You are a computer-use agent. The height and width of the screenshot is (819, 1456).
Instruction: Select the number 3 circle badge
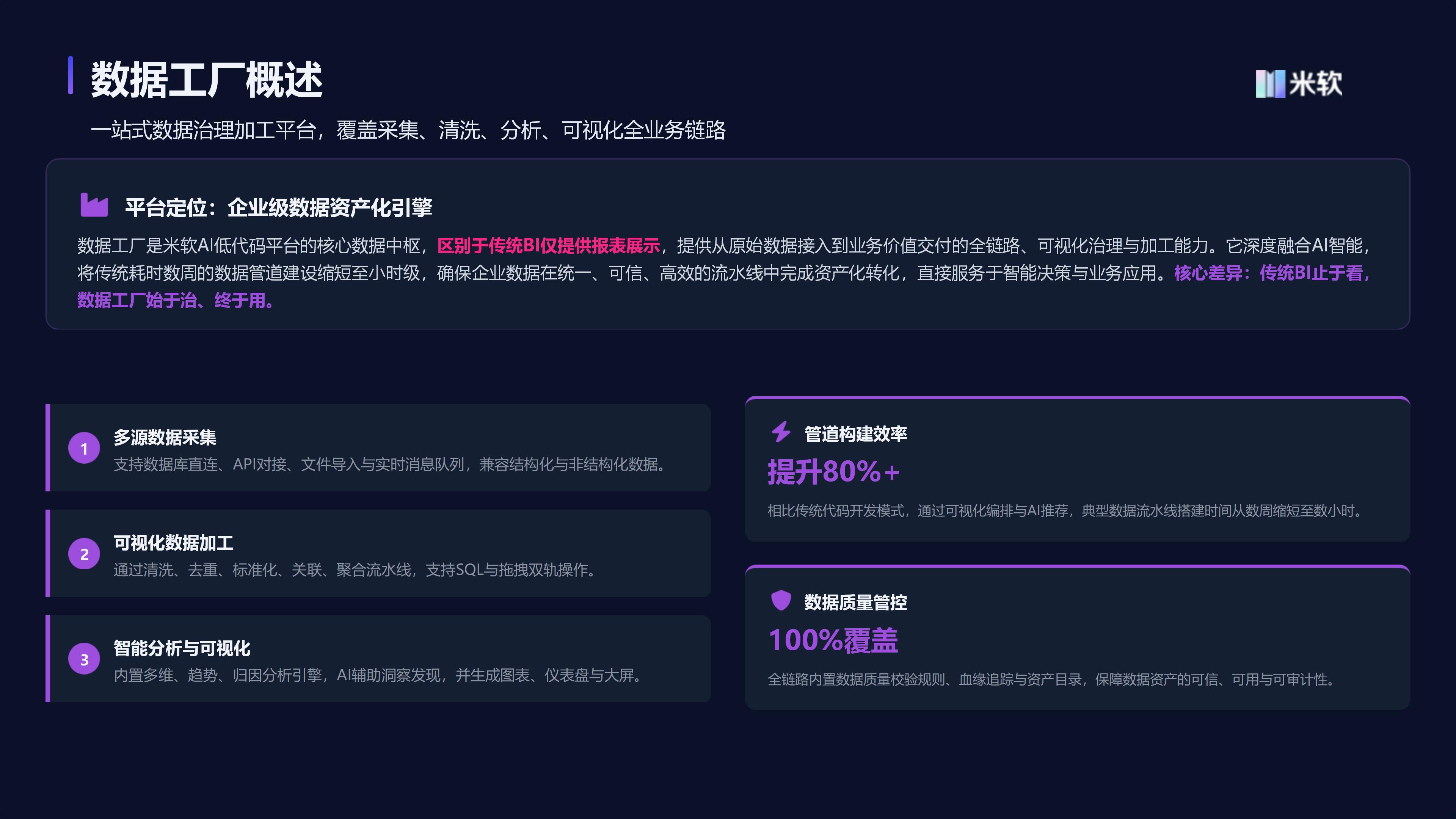[84, 659]
